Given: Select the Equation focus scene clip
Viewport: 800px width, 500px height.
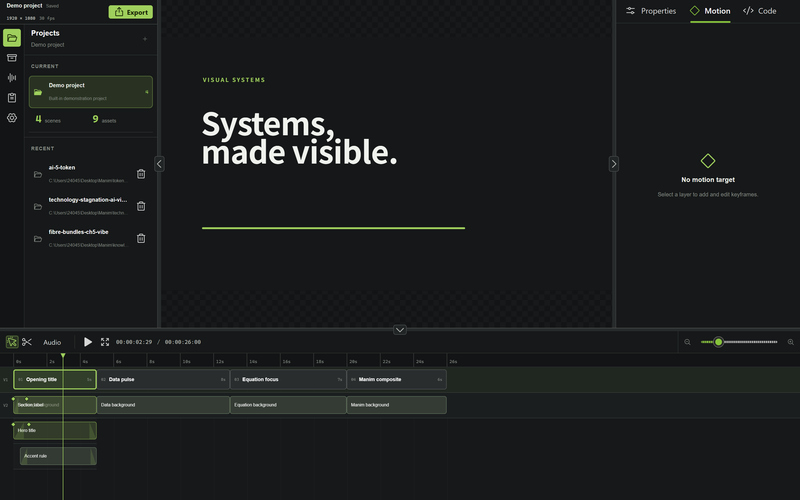Looking at the screenshot, I should click(288, 380).
